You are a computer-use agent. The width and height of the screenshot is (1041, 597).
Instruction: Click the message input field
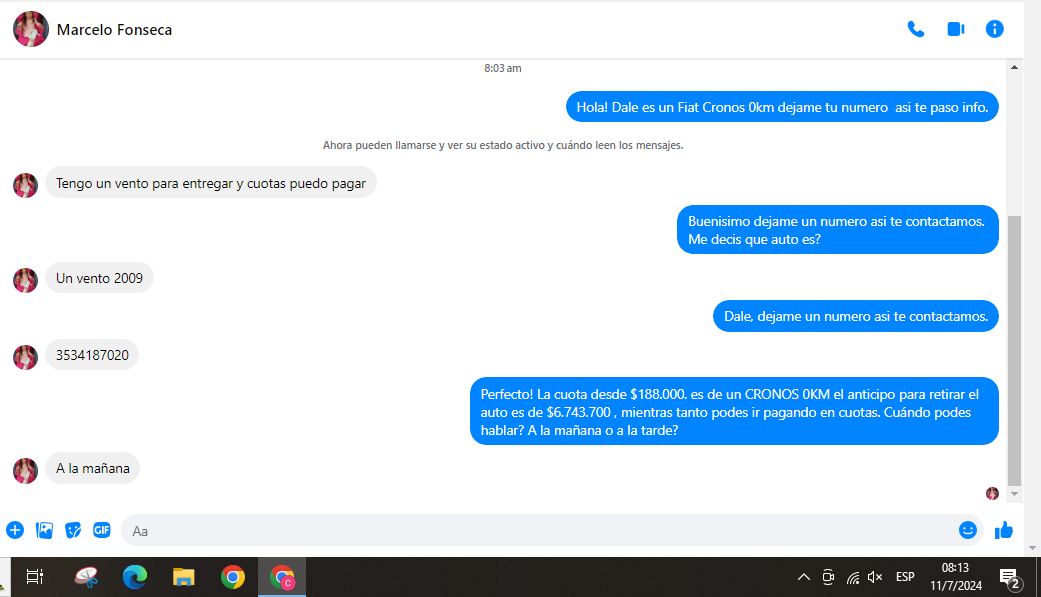click(540, 530)
